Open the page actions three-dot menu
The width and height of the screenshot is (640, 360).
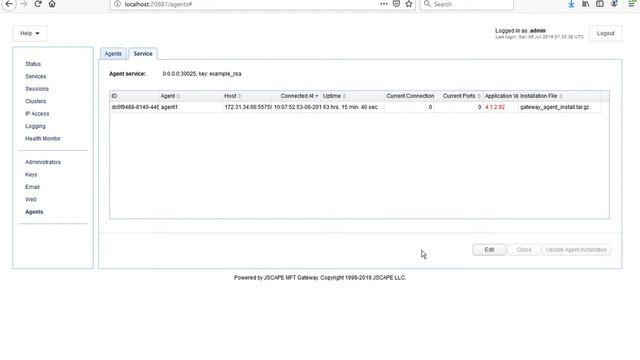point(384,4)
